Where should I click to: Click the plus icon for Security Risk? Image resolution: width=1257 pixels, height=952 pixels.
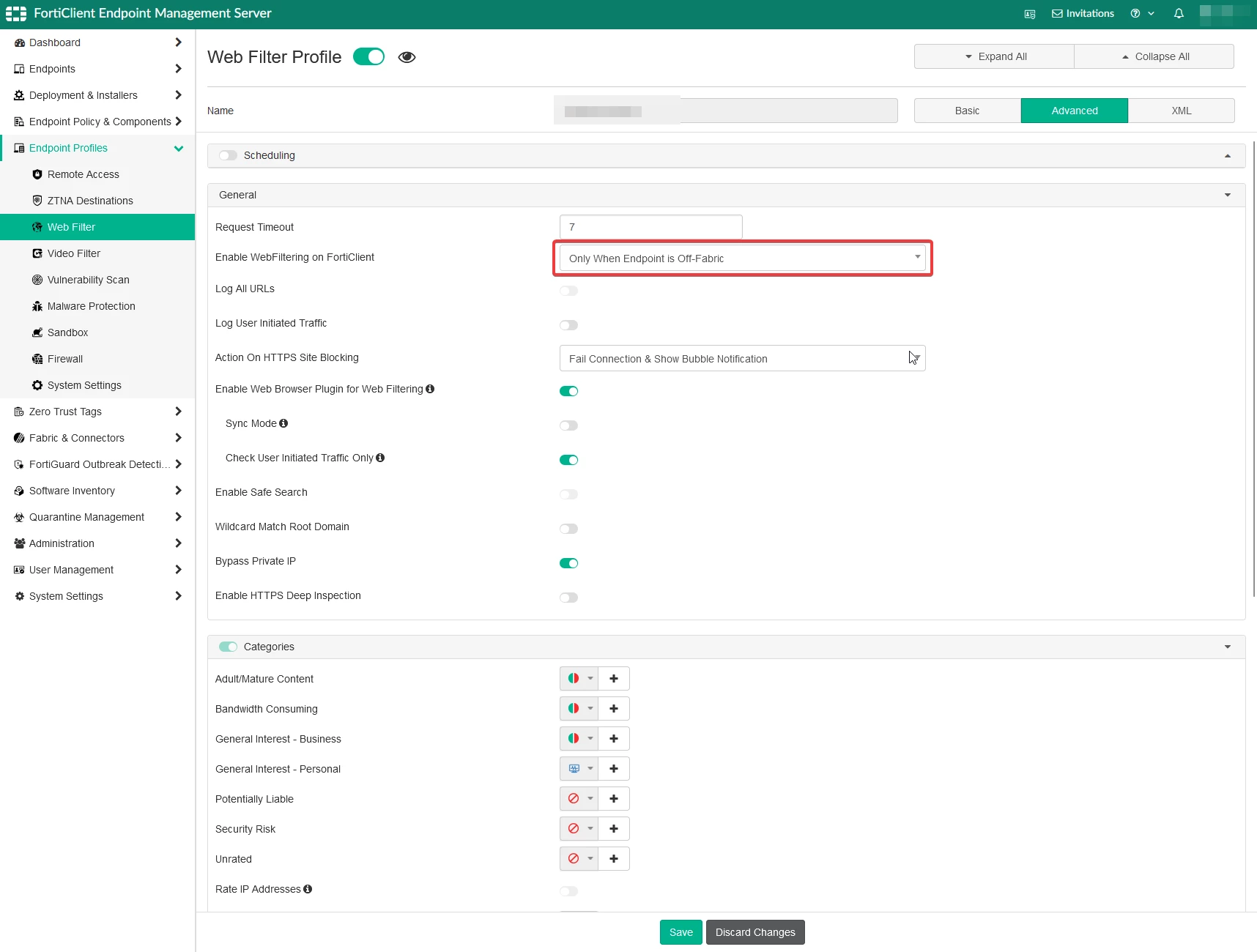tap(614, 829)
